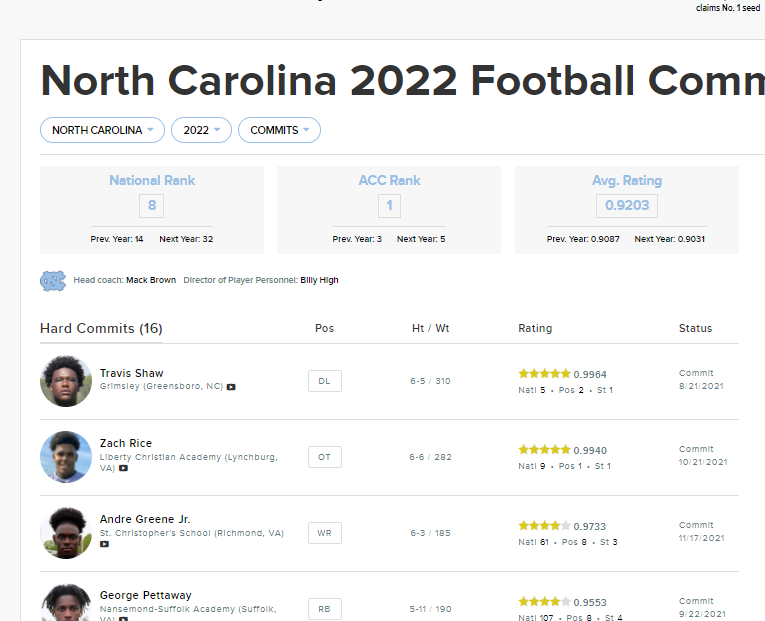Open Travis Shaw's profile name link
The height and width of the screenshot is (621, 765).
click(131, 373)
